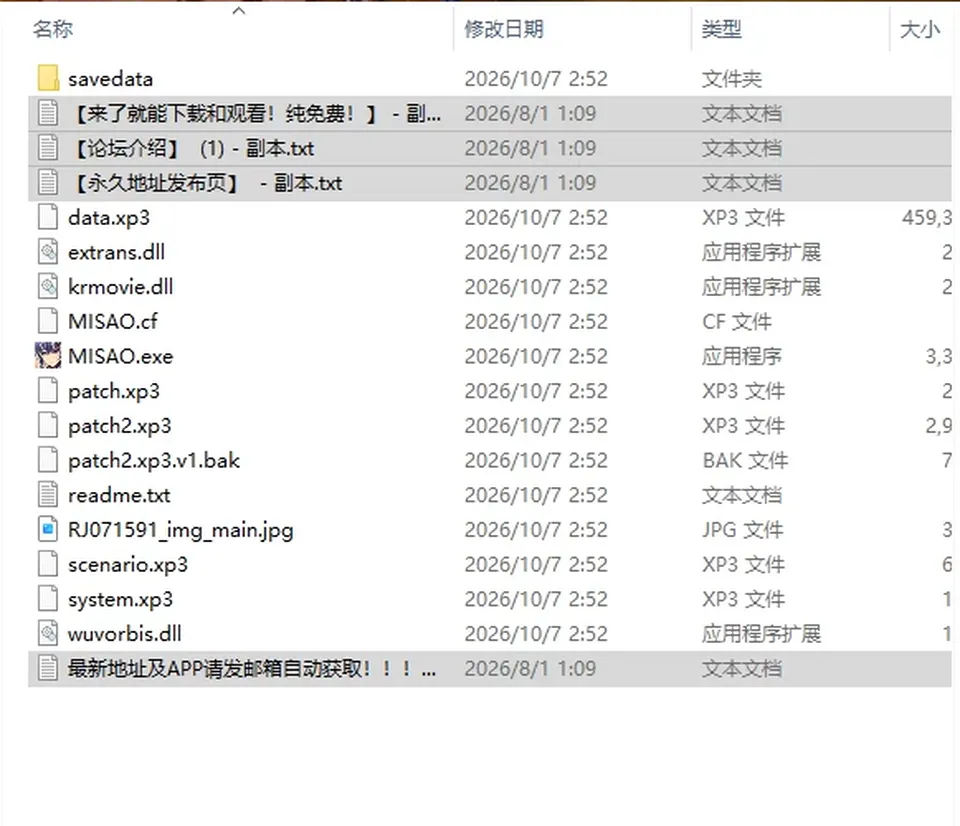This screenshot has width=960, height=826.
Task: Select the system.xp3 file name
Action: (121, 599)
